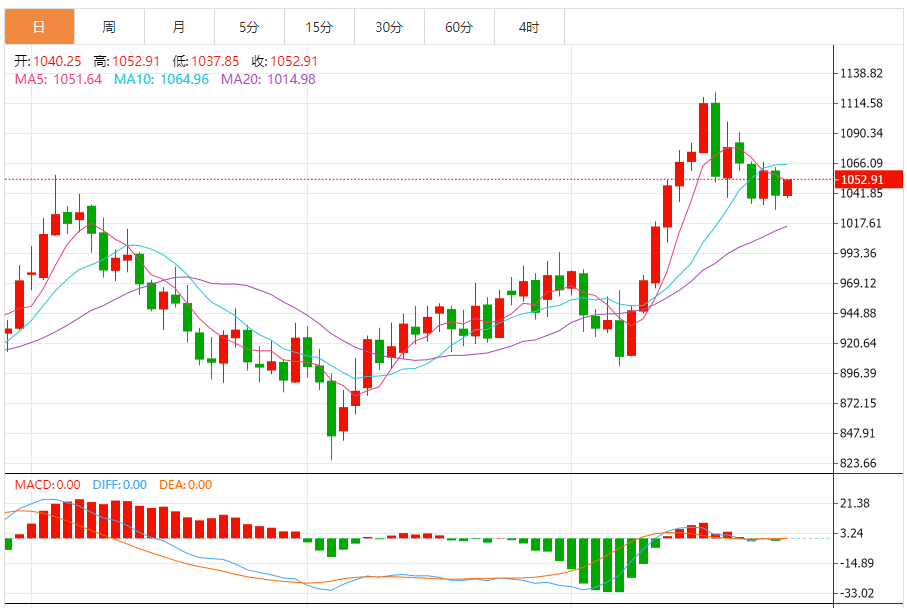Open the 30分 timeframe tab

389,27
